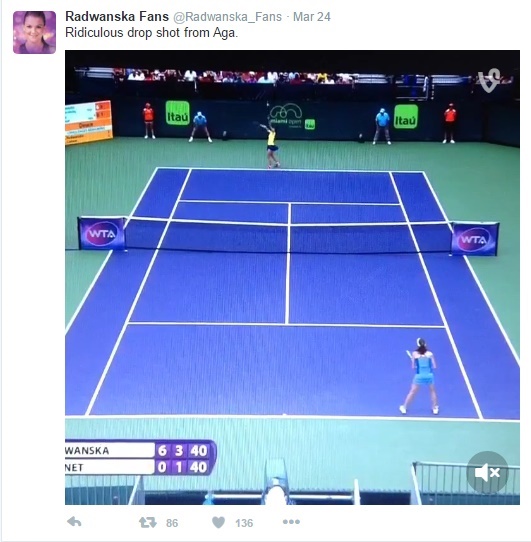Retweet this post via the retweet icon
Screen dimensions: 531x542
148,522
